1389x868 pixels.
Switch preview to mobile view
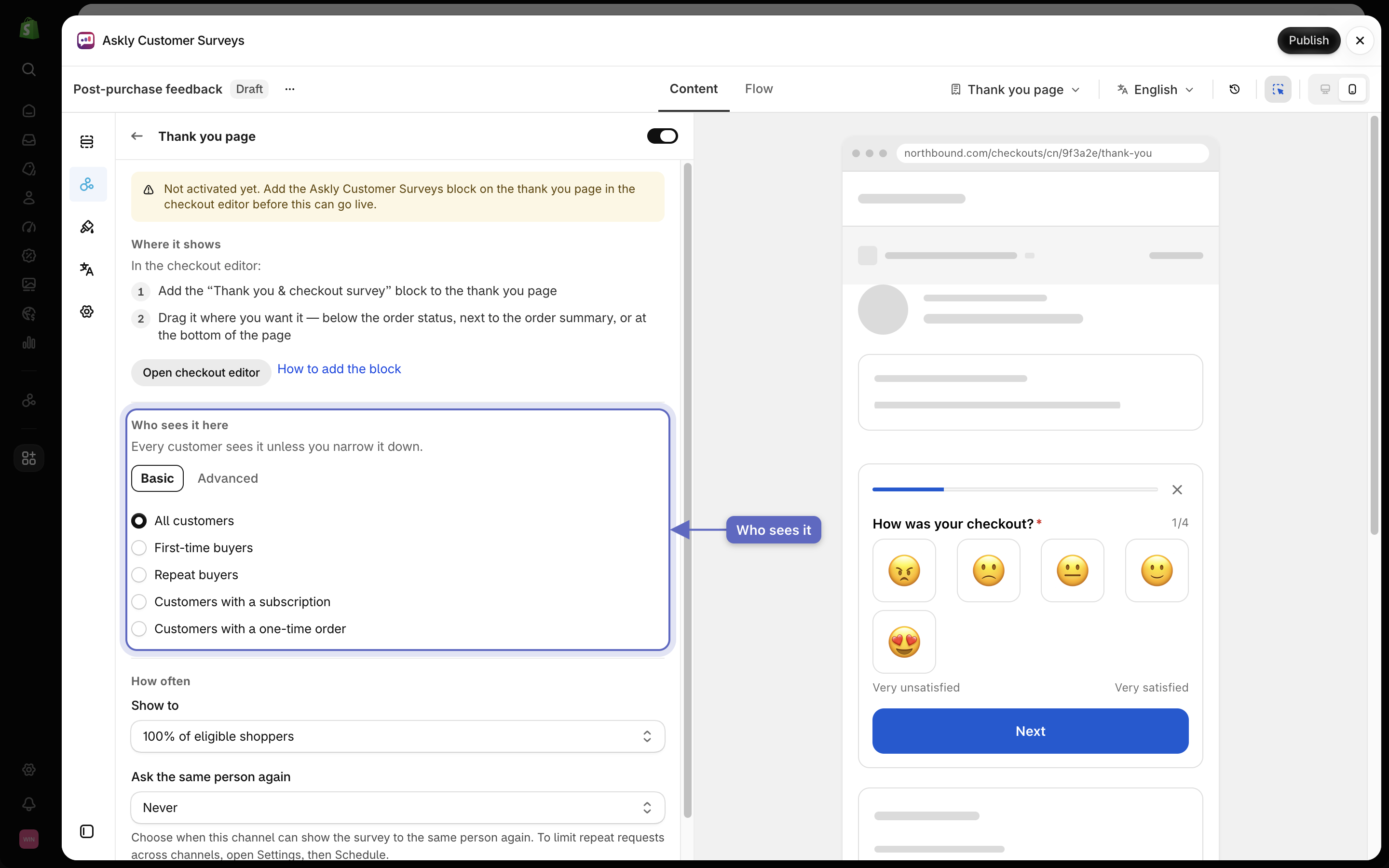pyautogui.click(x=1352, y=90)
